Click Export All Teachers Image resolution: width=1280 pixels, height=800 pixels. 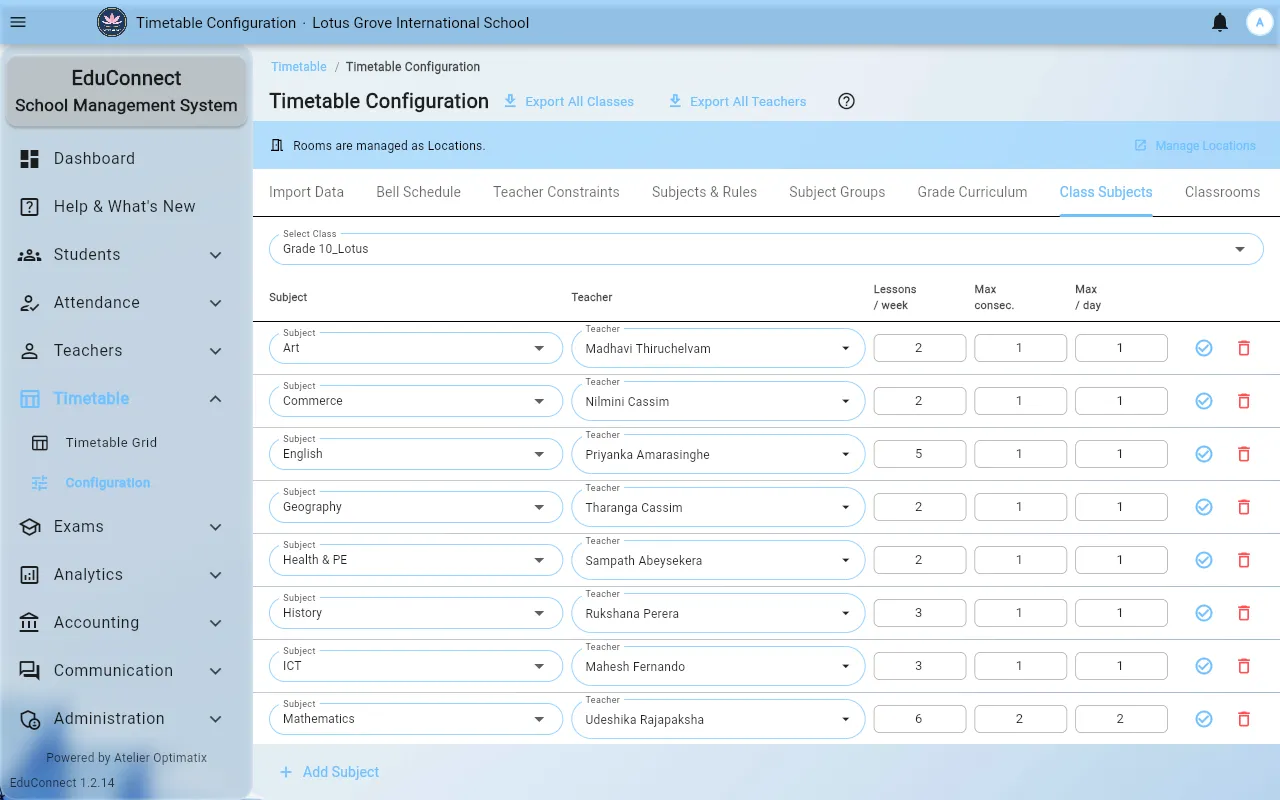(737, 101)
